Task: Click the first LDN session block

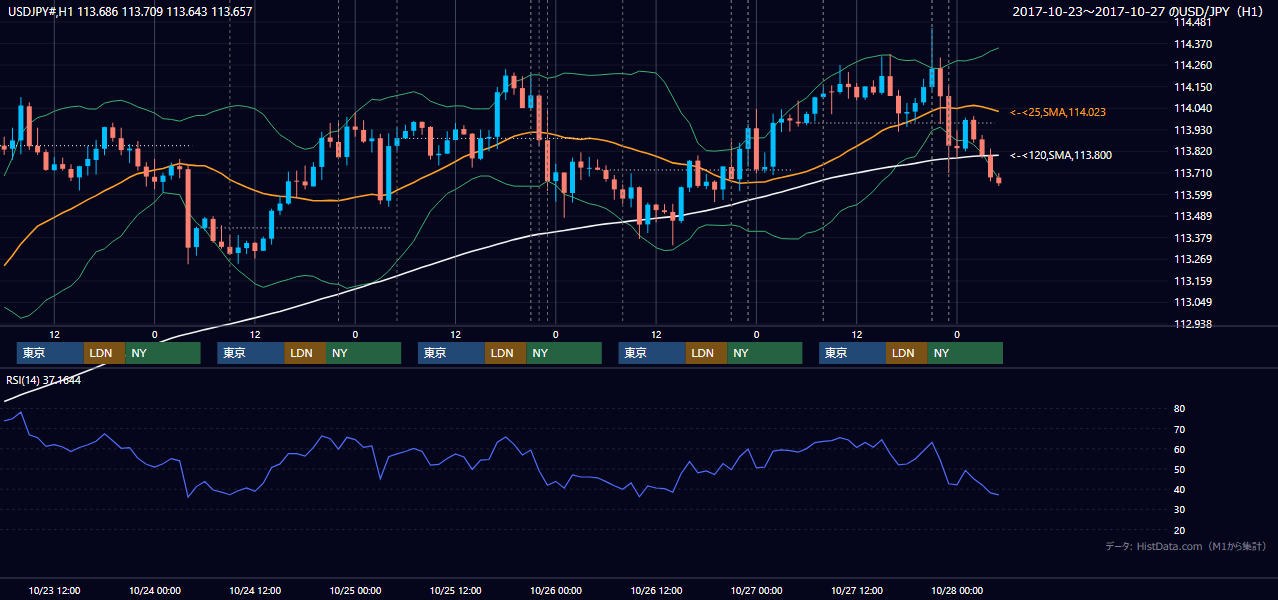Action: point(104,353)
